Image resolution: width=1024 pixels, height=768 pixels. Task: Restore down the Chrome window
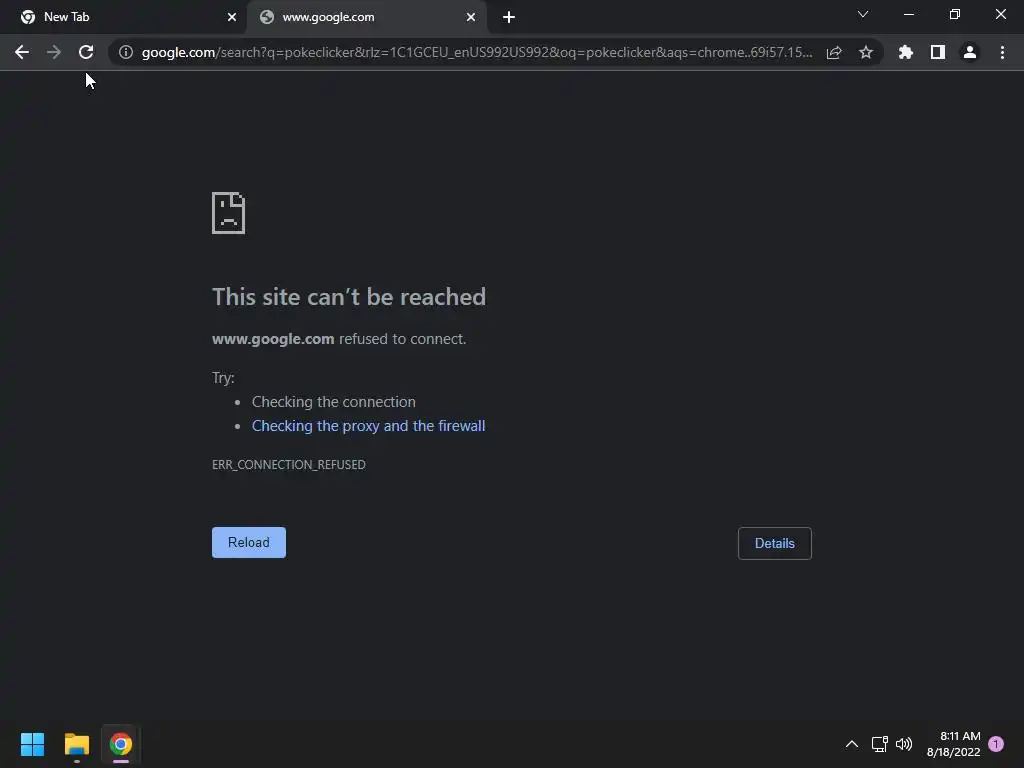[955, 14]
